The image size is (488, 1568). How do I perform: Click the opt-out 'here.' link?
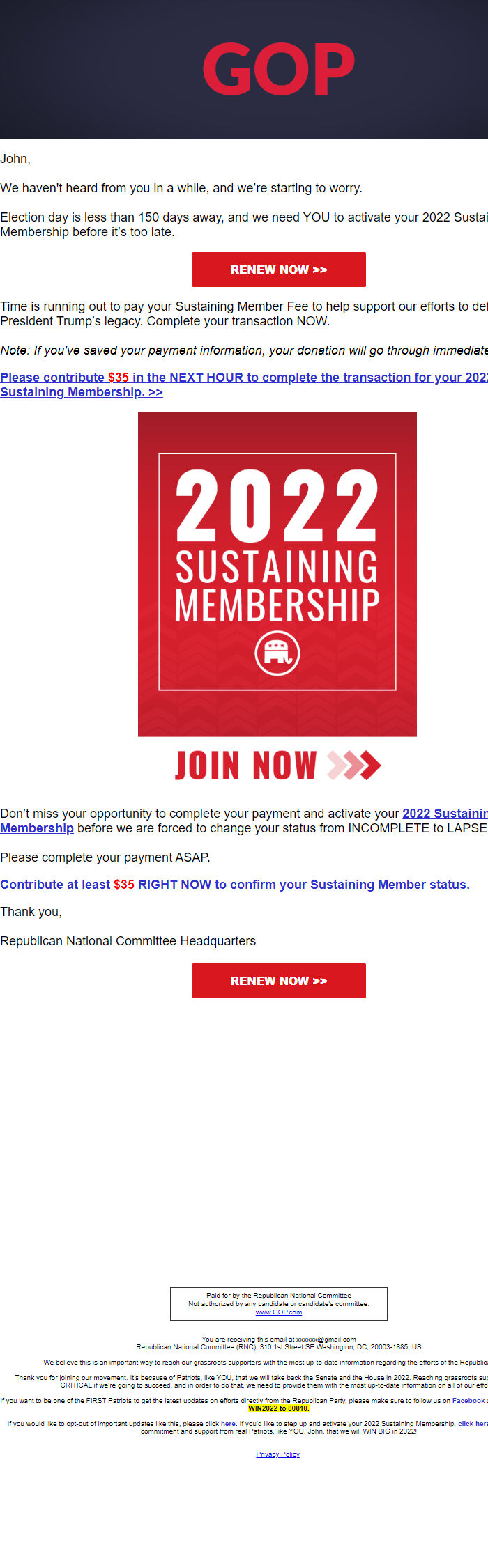tap(229, 1424)
